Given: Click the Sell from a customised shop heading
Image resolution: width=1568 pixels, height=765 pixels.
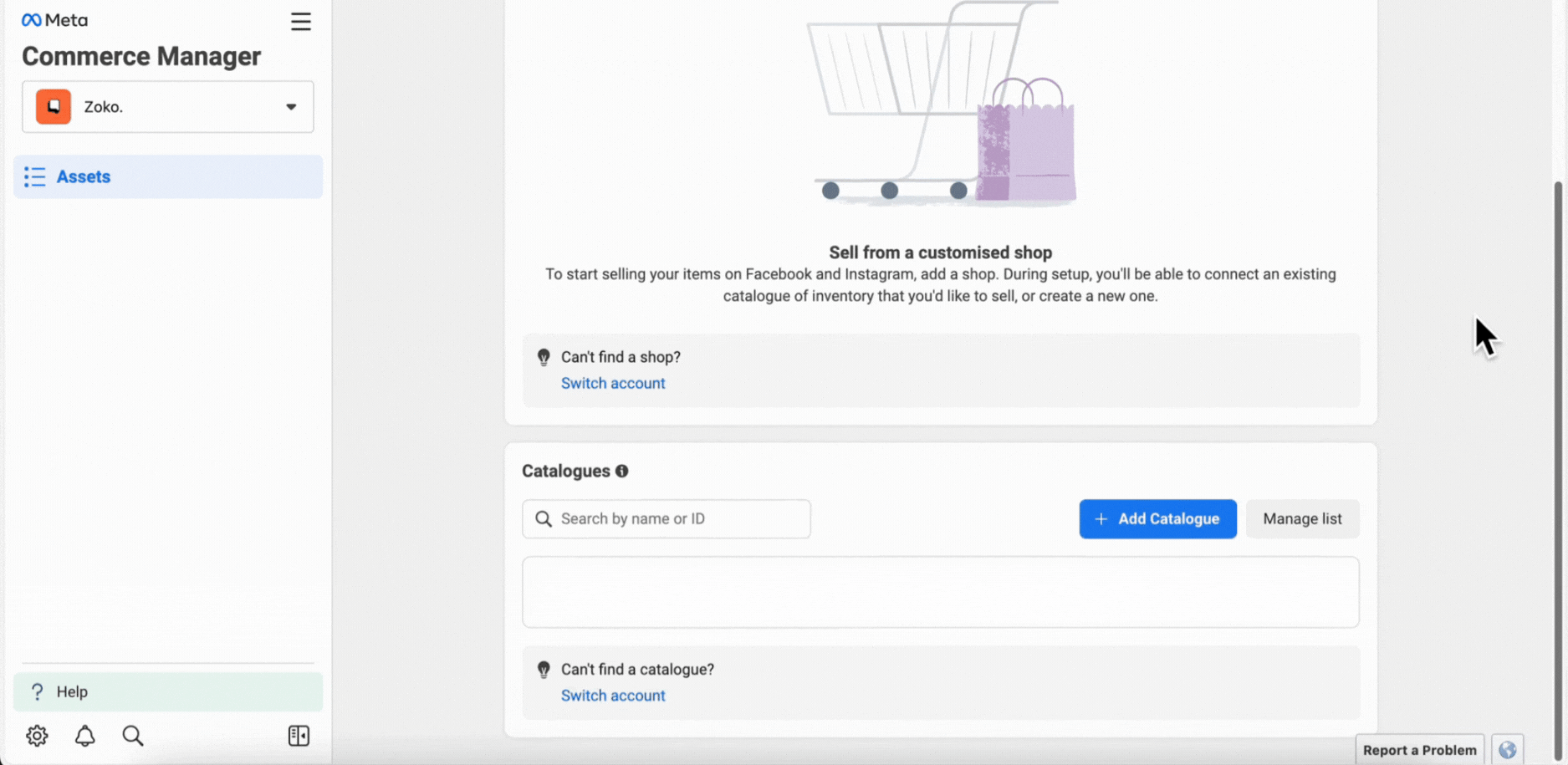Looking at the screenshot, I should pos(940,252).
